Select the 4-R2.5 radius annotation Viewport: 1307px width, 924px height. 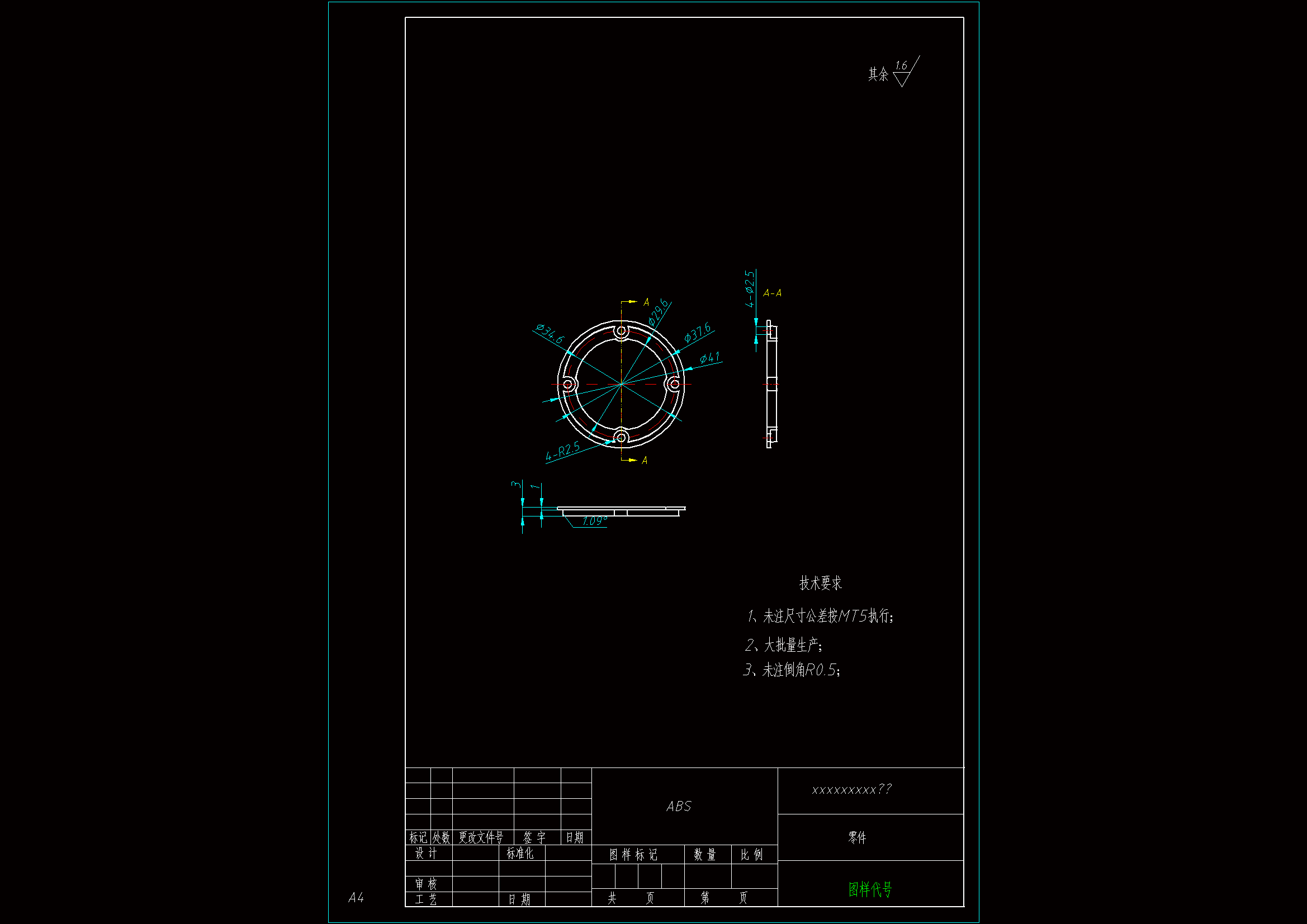click(562, 451)
